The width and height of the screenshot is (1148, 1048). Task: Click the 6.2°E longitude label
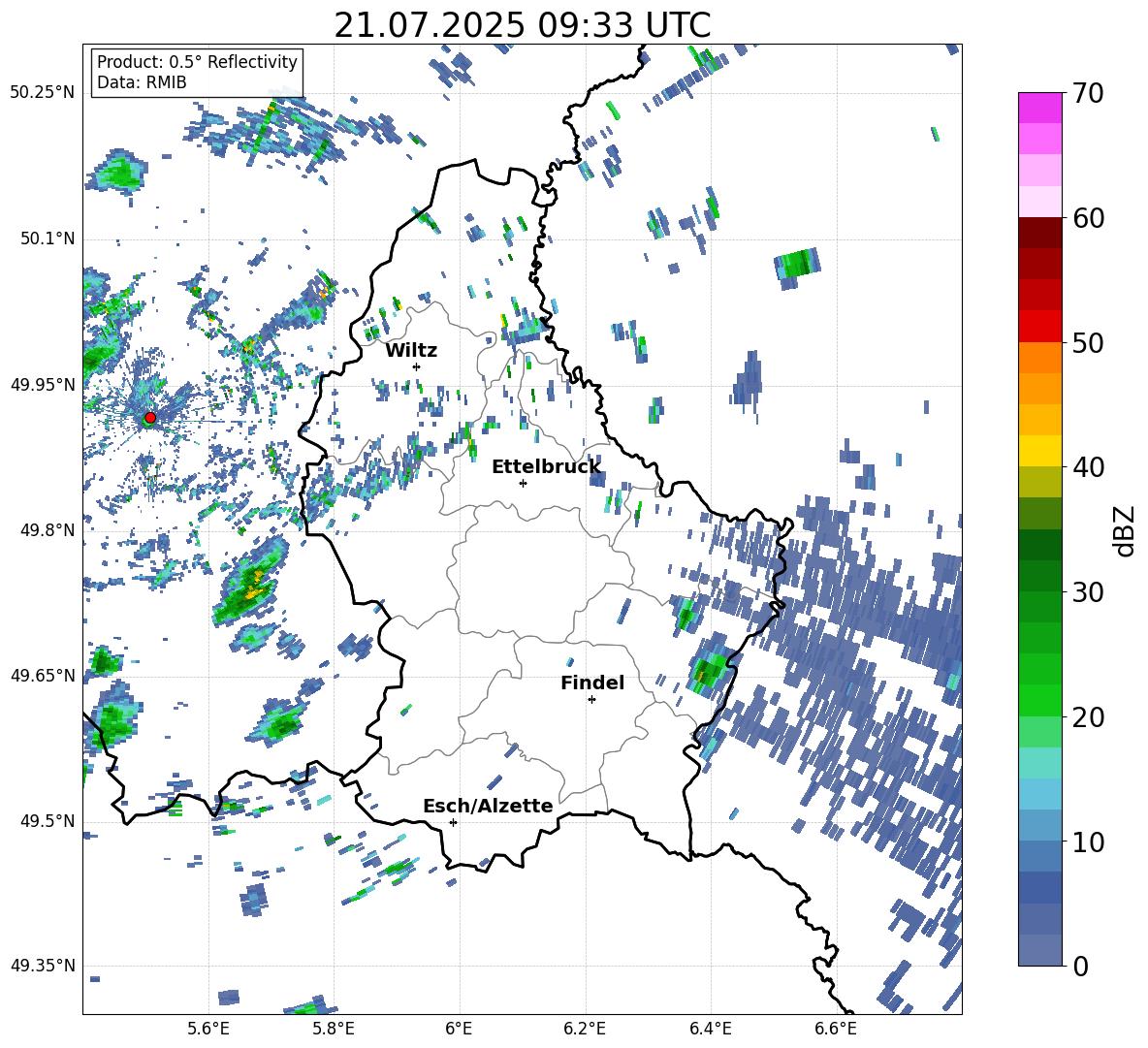point(585,1029)
